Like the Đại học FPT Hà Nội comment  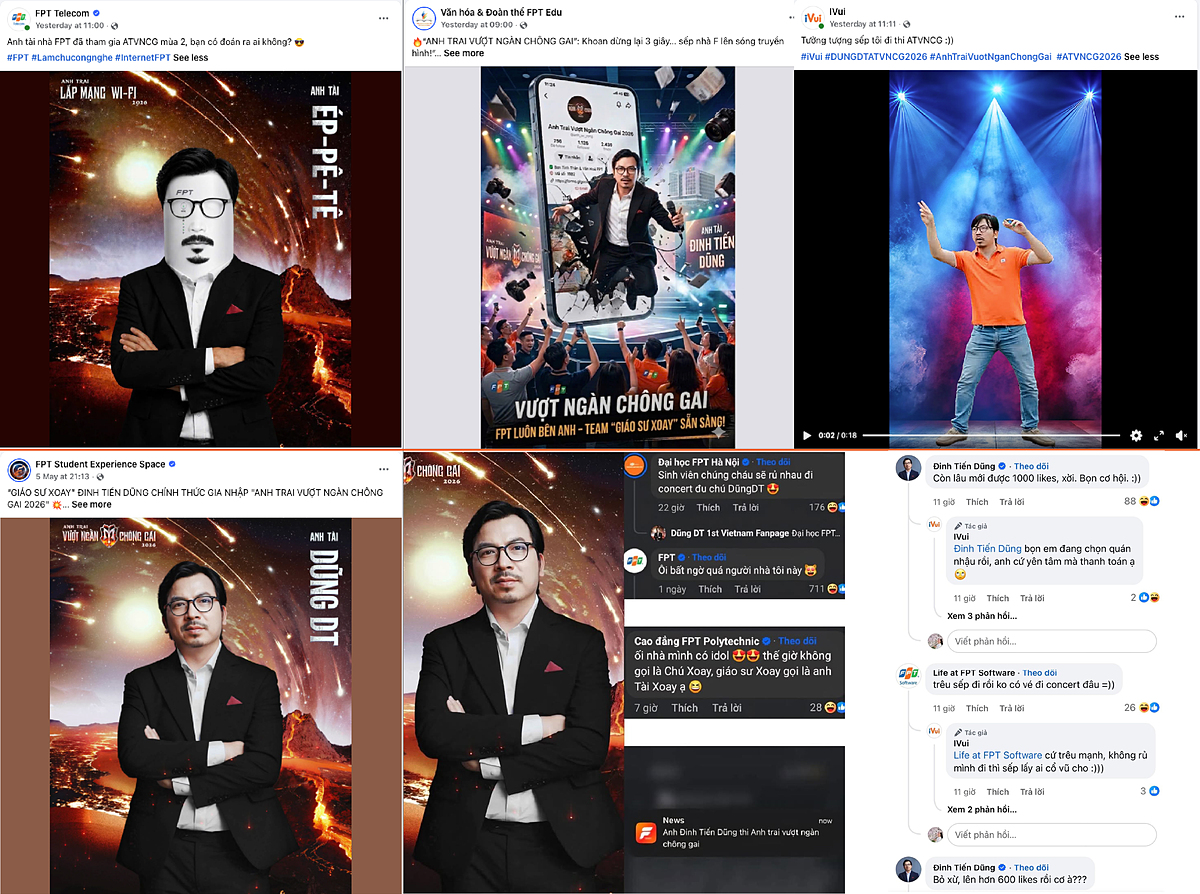point(709,507)
